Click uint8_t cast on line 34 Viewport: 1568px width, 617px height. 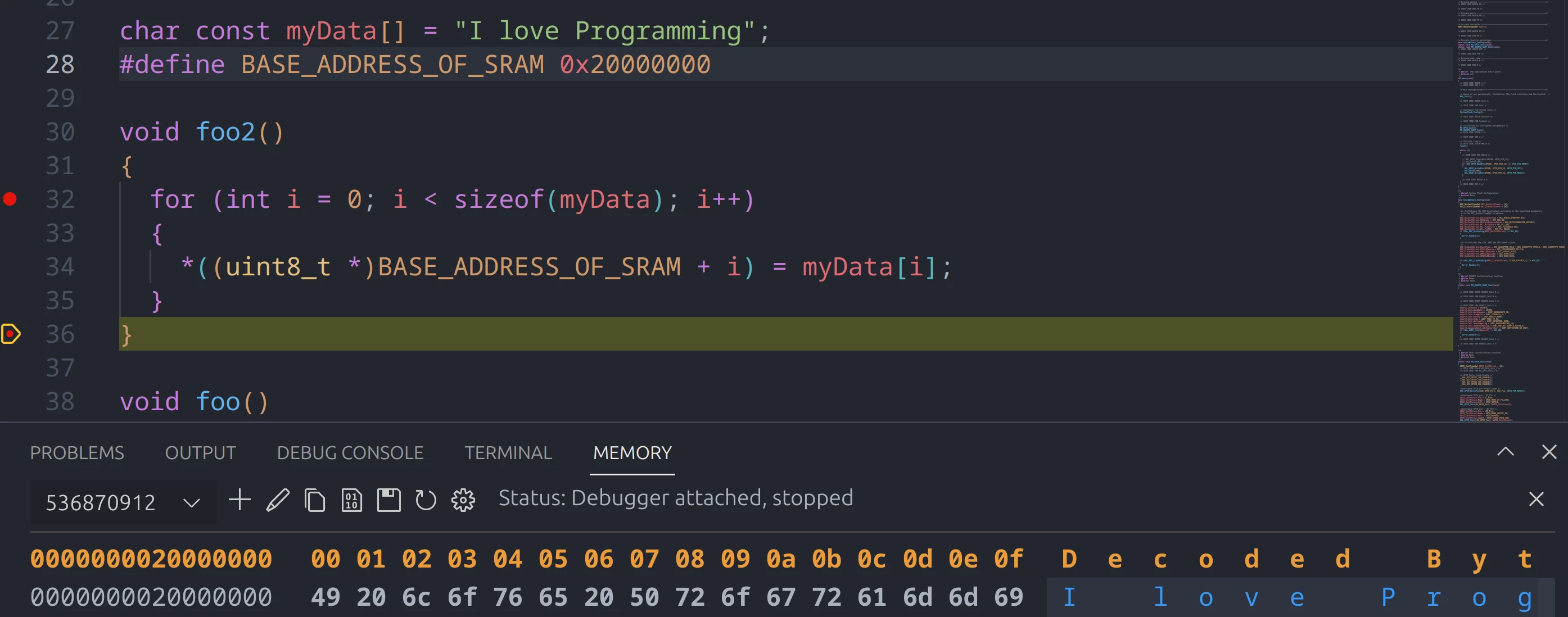tap(278, 266)
